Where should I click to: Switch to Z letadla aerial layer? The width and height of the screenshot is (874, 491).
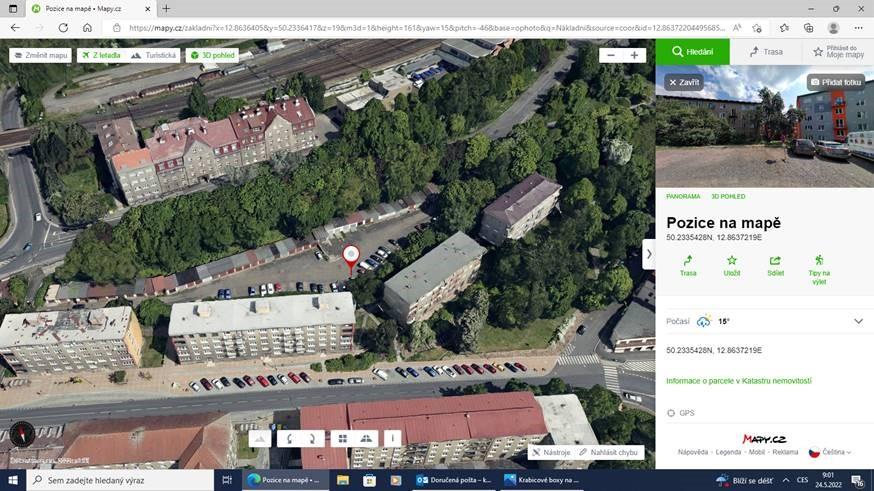(x=101, y=55)
